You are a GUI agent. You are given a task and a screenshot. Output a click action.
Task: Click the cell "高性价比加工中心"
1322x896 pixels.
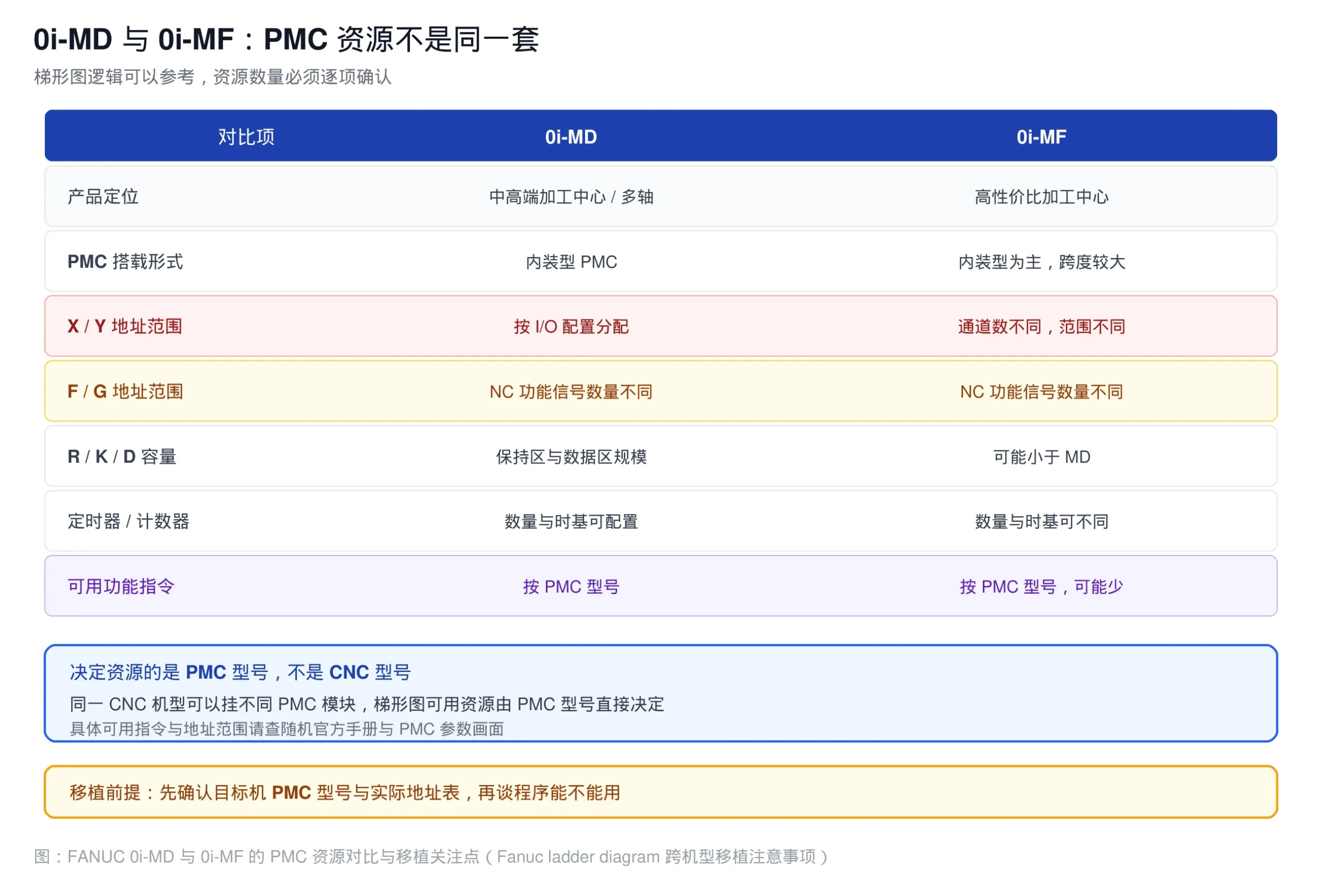tap(1042, 197)
